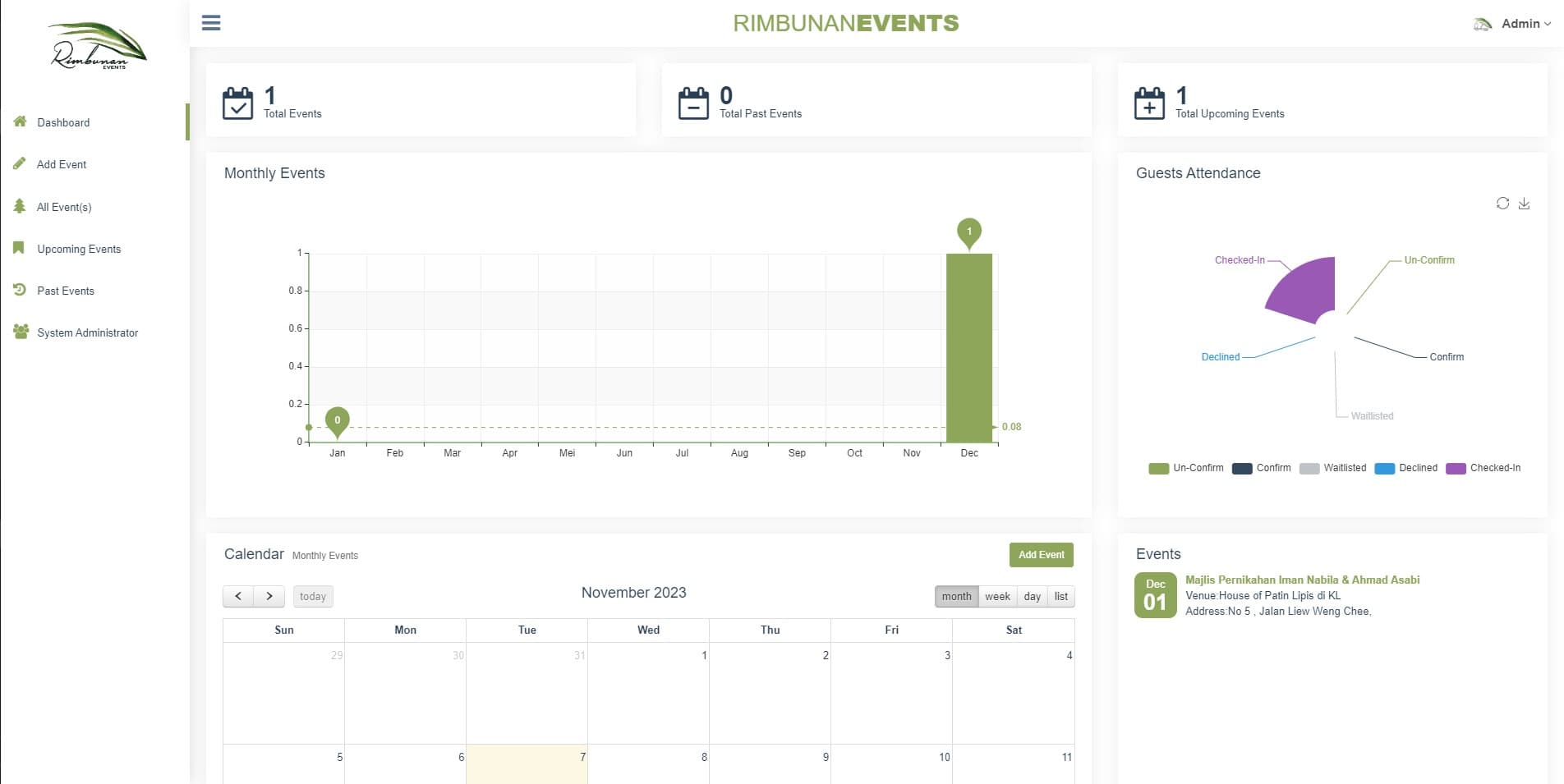Toggle Declined series visibility in legend

[x=1406, y=468]
